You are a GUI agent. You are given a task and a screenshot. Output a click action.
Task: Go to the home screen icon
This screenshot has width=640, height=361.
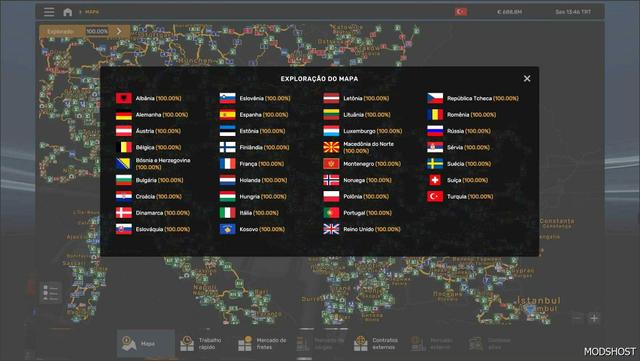(x=68, y=12)
